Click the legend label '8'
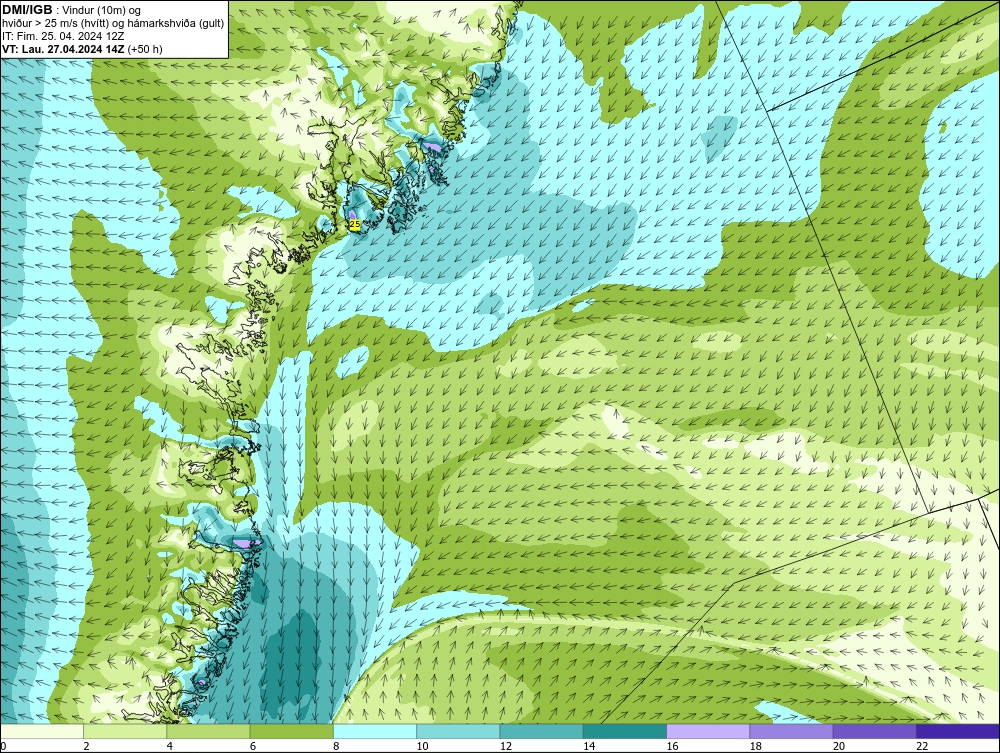Image resolution: width=1000 pixels, height=753 pixels. click(336, 747)
